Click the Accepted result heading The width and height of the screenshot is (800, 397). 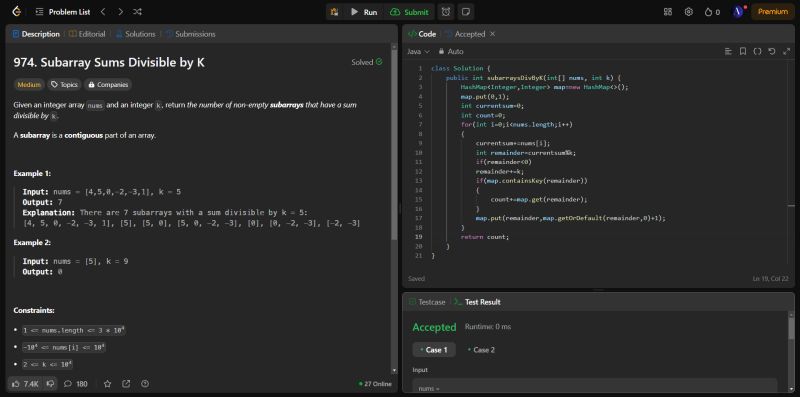coord(434,327)
